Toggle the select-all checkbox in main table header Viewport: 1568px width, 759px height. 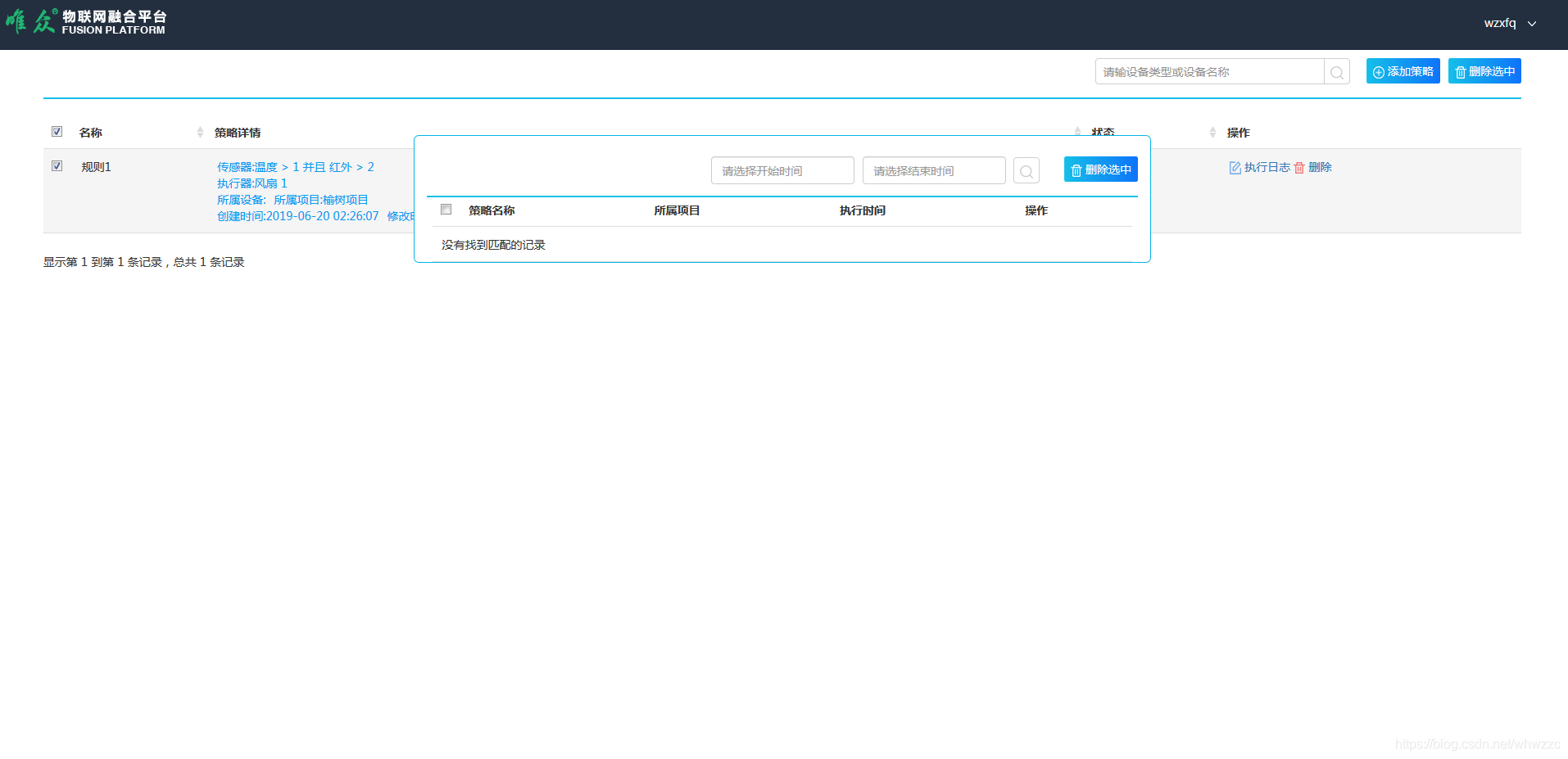(x=57, y=131)
